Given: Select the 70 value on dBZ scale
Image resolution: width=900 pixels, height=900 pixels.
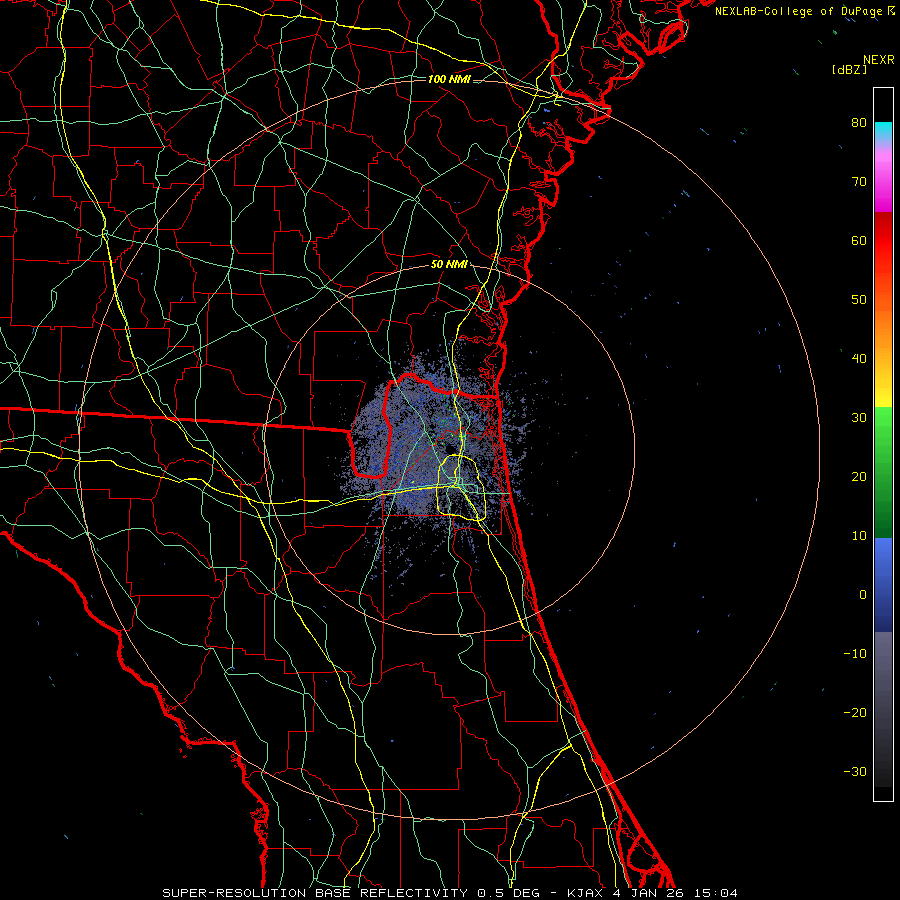Looking at the screenshot, I should coord(859,182).
